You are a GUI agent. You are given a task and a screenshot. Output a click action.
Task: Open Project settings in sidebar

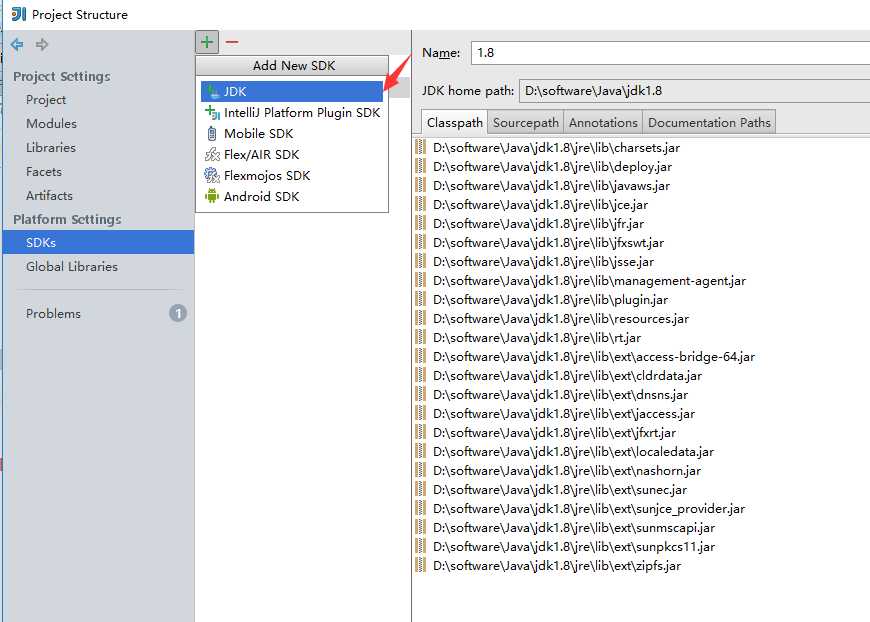coord(45,100)
